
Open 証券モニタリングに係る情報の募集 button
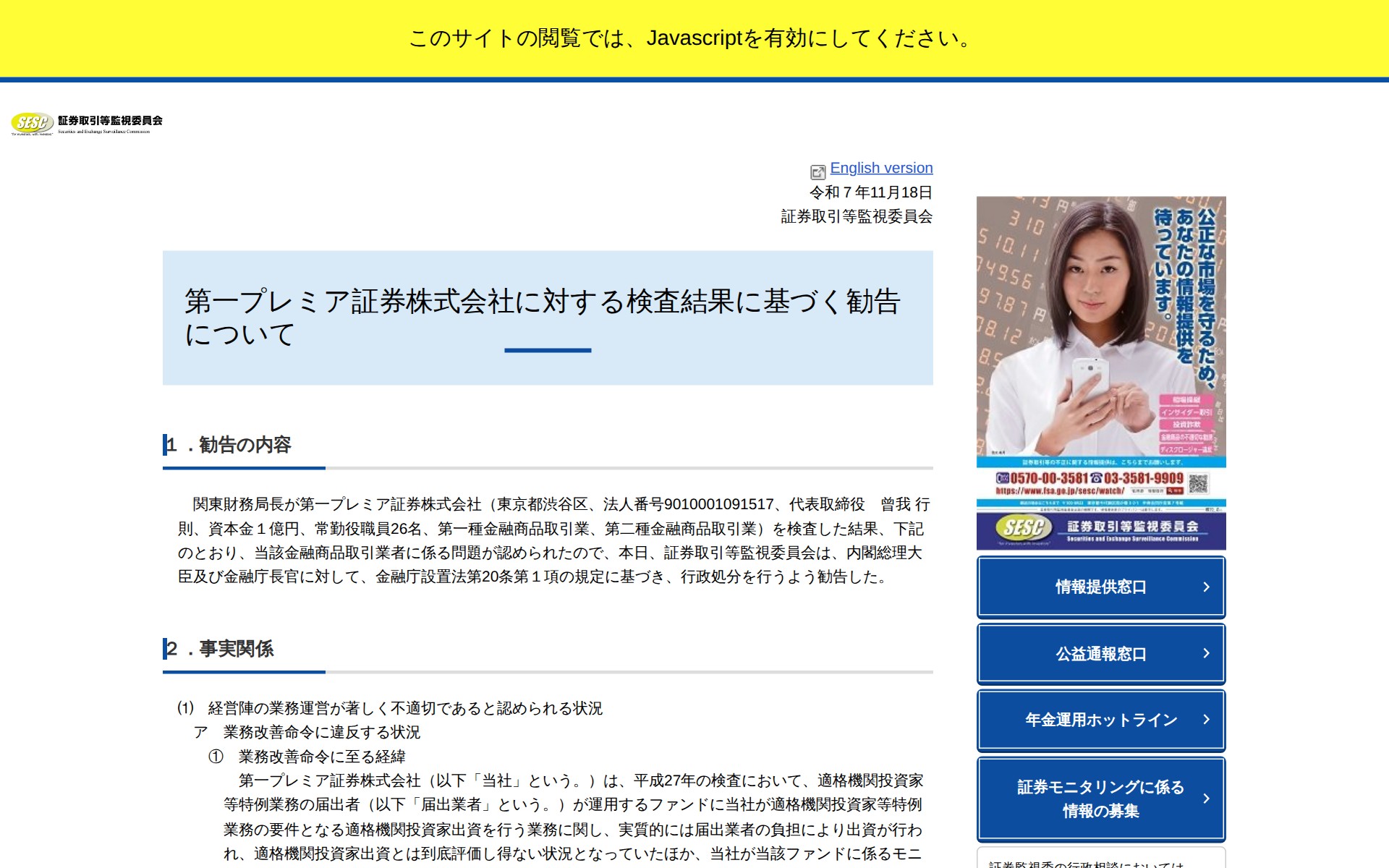[x=1100, y=799]
